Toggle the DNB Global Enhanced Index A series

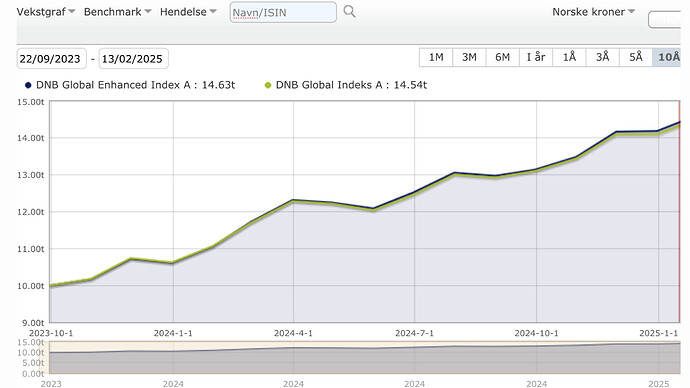[28, 85]
